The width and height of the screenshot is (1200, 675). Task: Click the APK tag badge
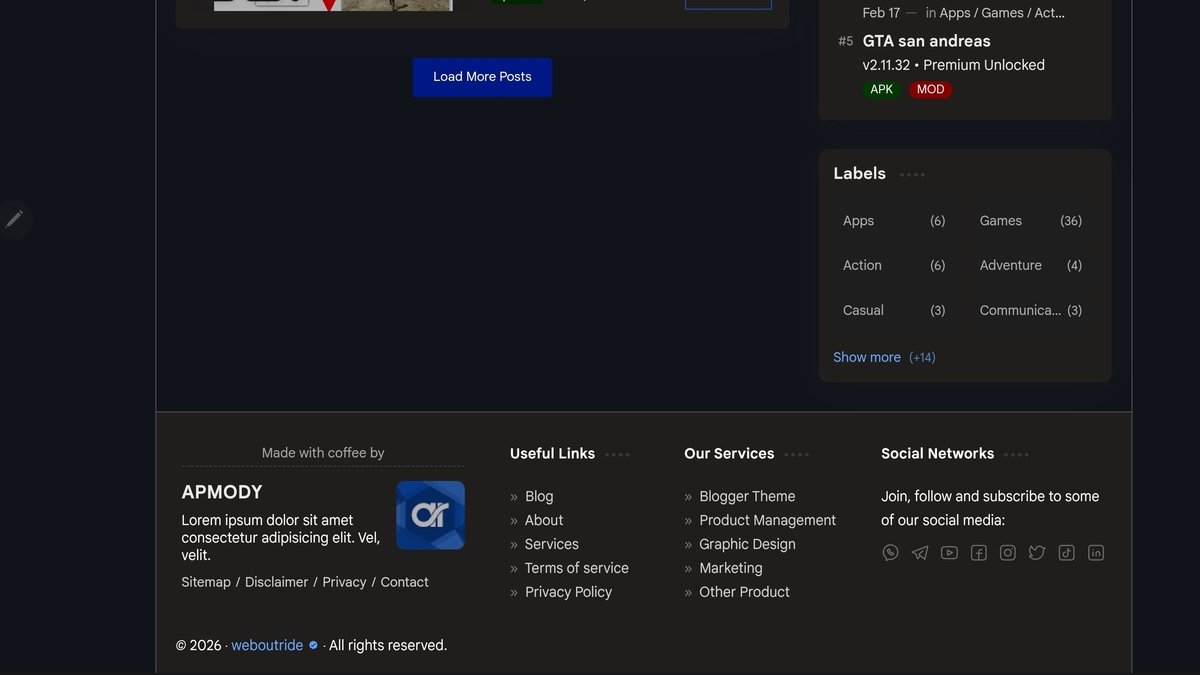click(x=881, y=90)
